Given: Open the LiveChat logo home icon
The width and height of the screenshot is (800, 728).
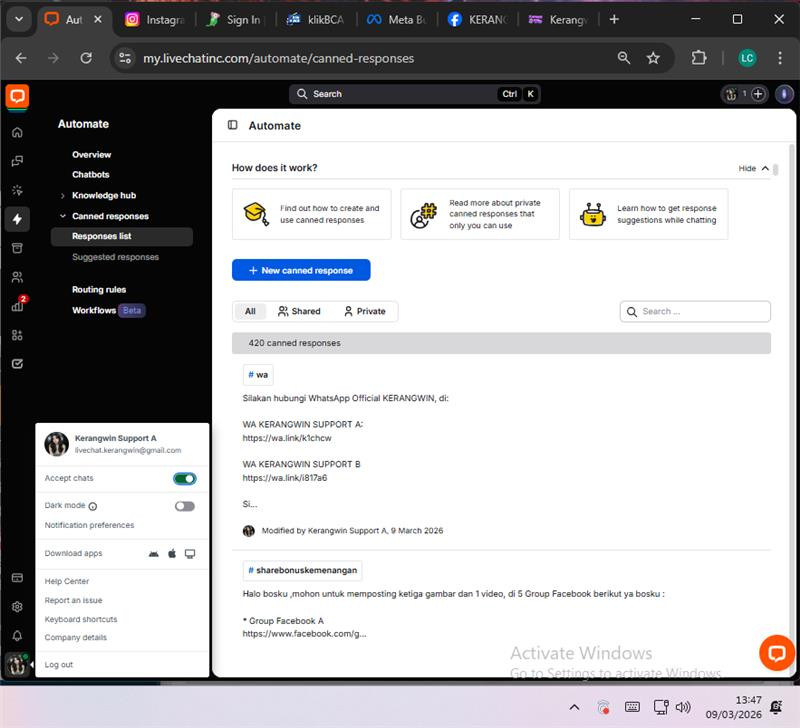Looking at the screenshot, I should [x=17, y=96].
